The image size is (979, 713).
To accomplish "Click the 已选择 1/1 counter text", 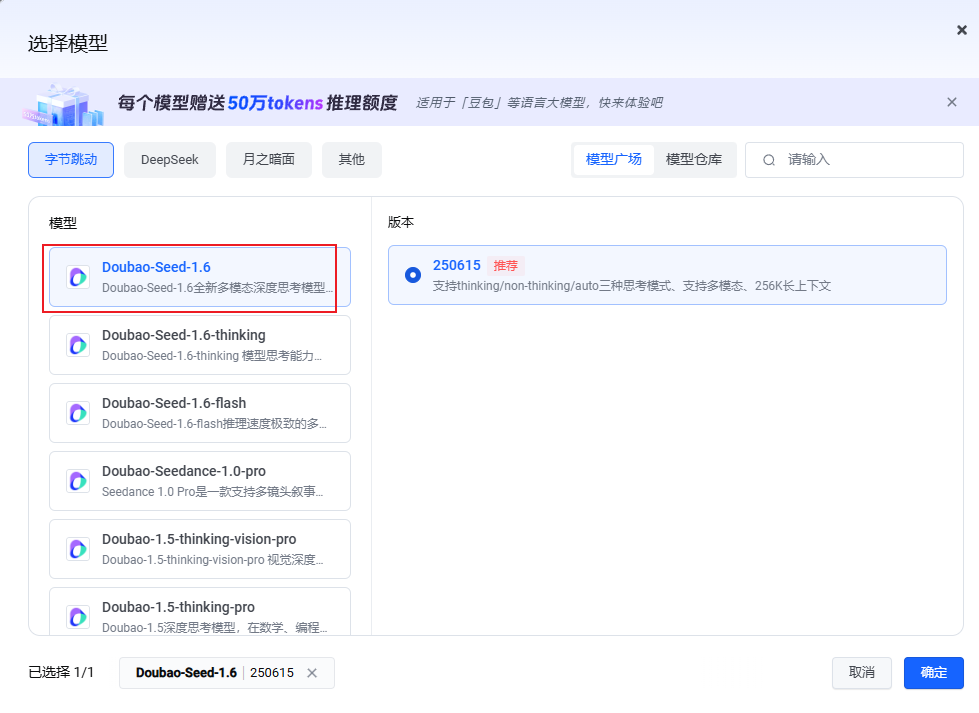I will [61, 672].
